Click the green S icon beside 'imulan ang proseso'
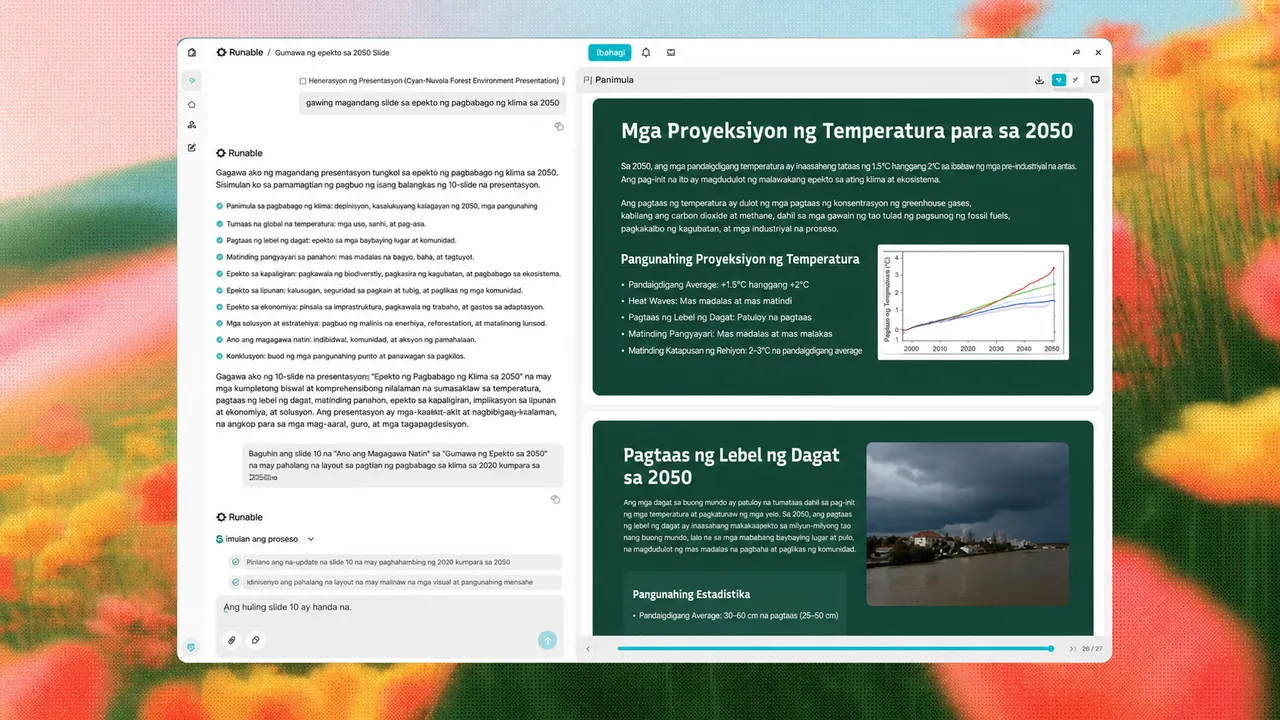 tap(220, 539)
